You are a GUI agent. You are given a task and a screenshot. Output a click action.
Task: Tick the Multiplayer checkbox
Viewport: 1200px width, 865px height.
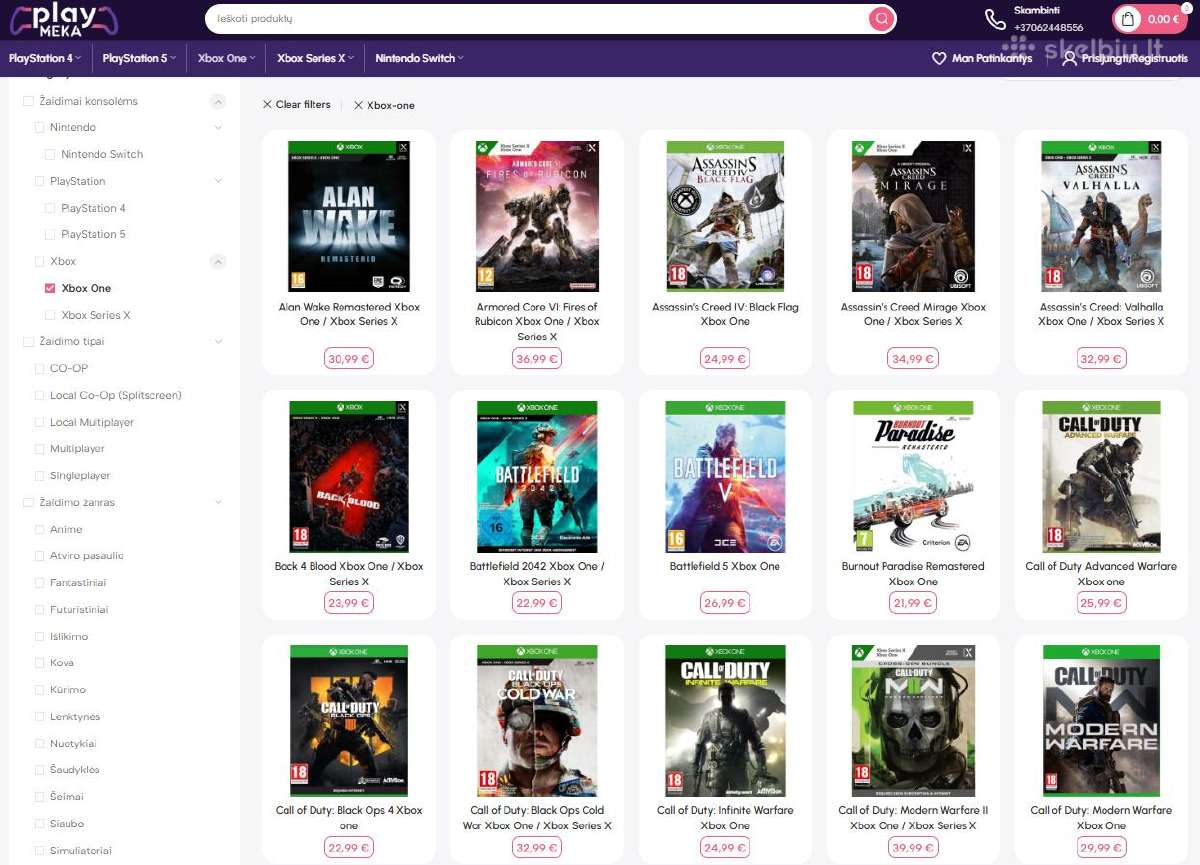[40, 449]
